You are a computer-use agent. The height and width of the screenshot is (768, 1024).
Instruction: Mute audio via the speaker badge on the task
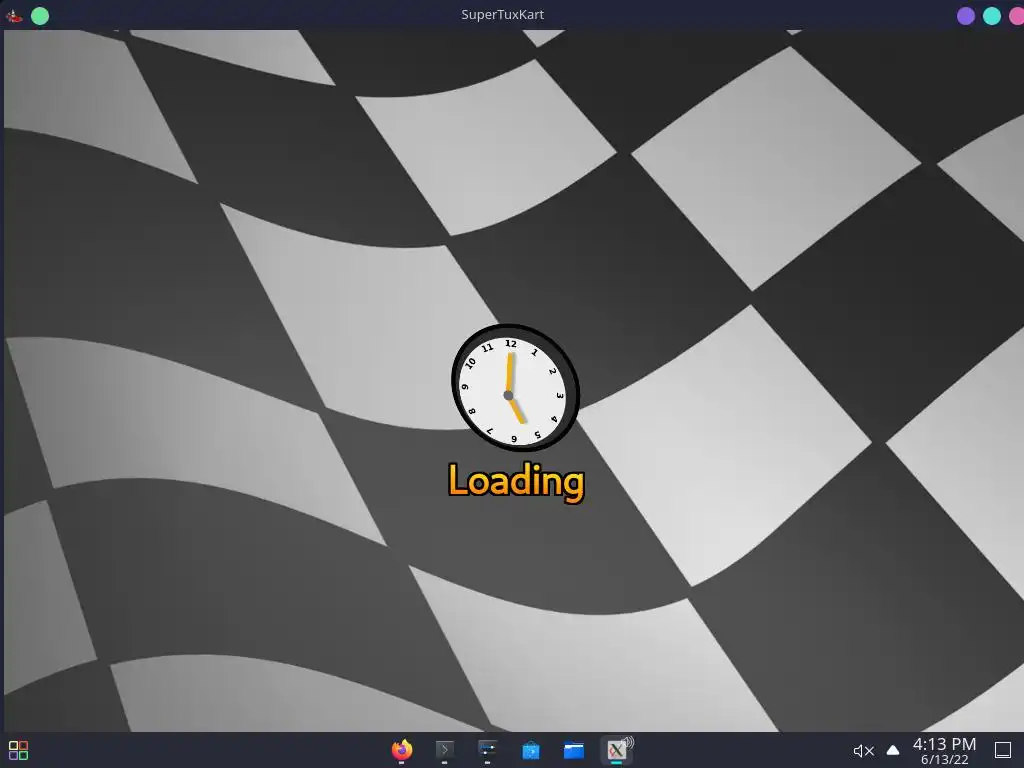[628, 742]
